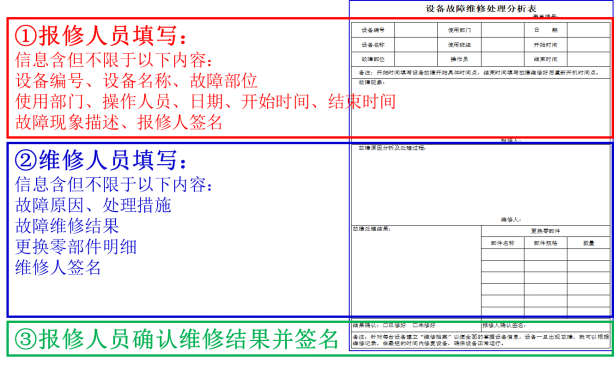Select the 部件规格 column header
Viewport: 615px width, 366px height.
[546, 243]
